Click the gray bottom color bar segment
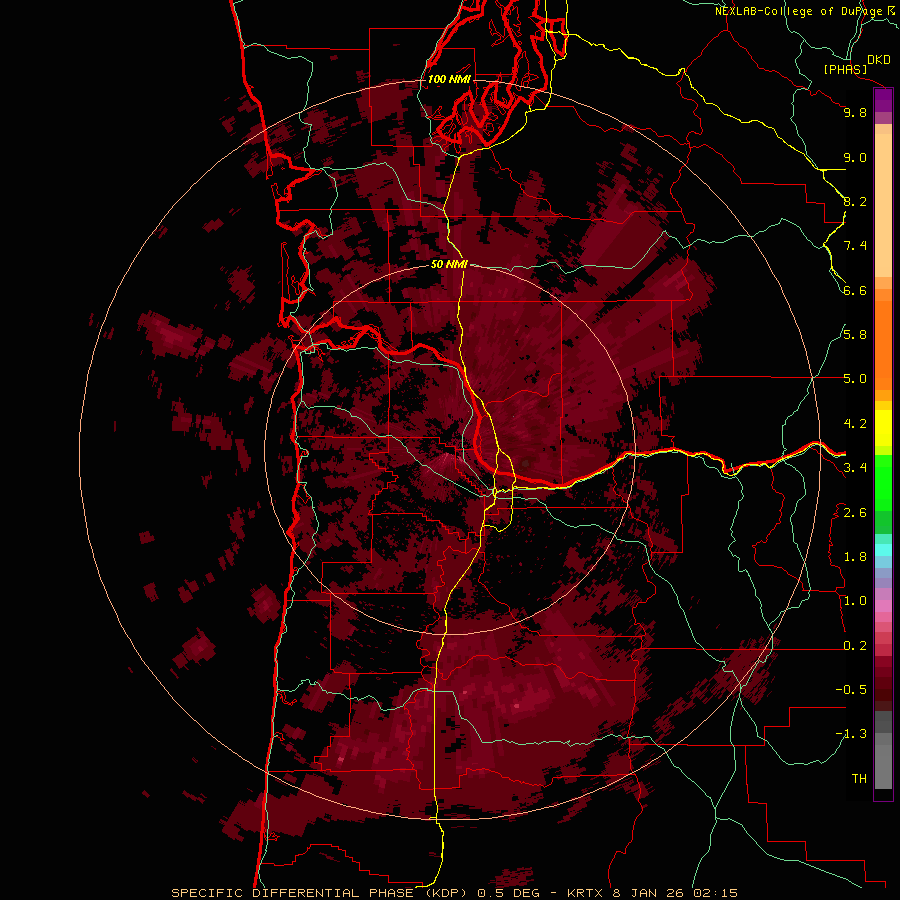900x900 pixels. pyautogui.click(x=883, y=761)
